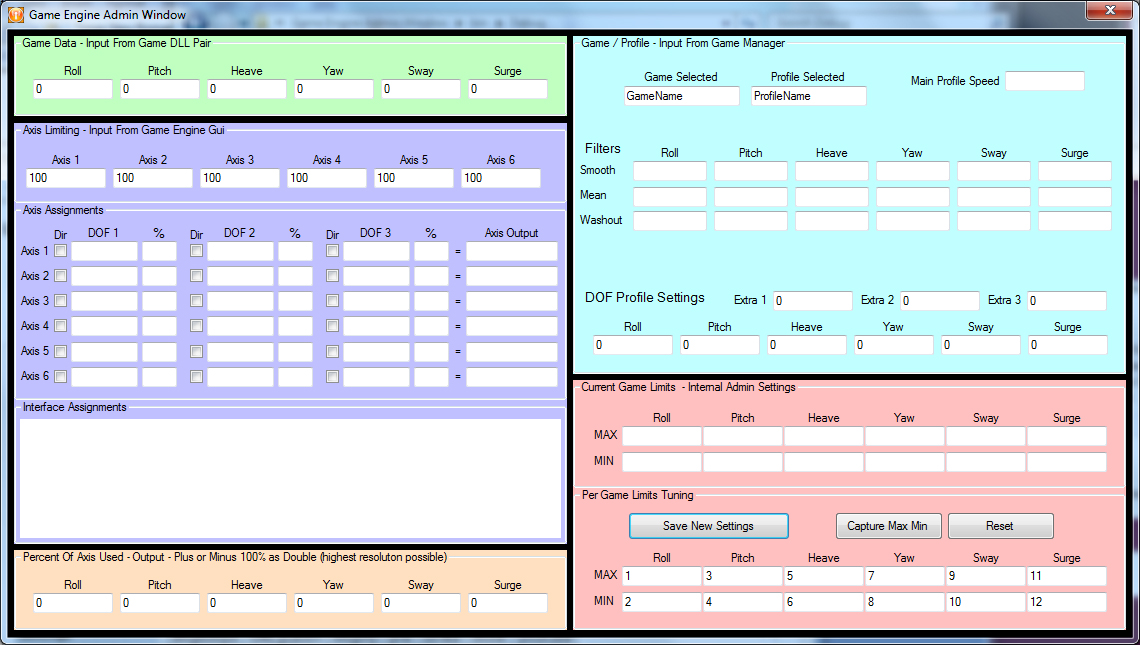The height and width of the screenshot is (645, 1140).
Task: Click the 'Axis Output' column header
Action: (512, 233)
